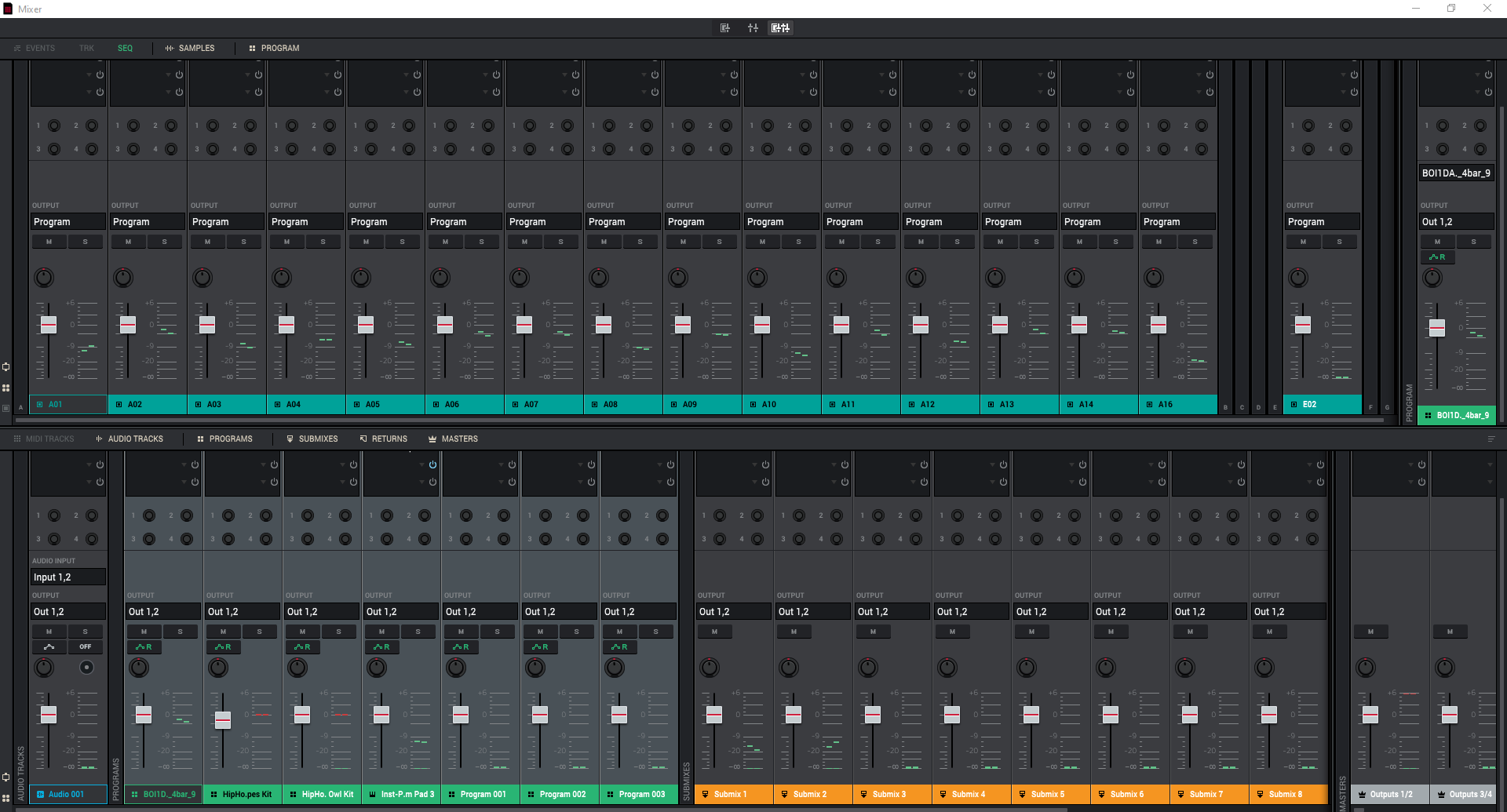Open the output dropdown on pad A08
The height and width of the screenshot is (812, 1507).
623,222
